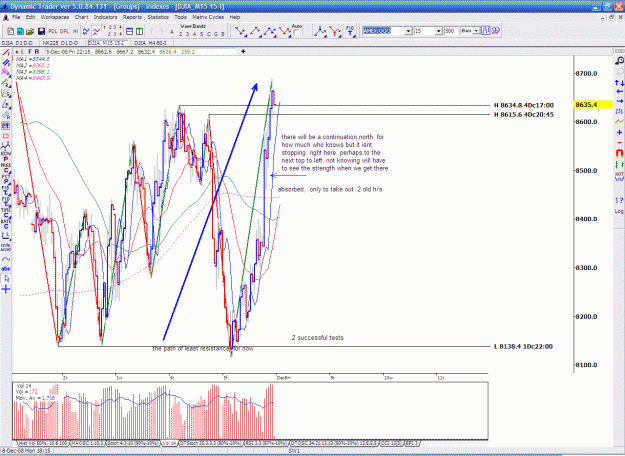Open the Vol 14 indicator tab
Image resolution: width=625 pixels, height=456 pixels.
[x=169, y=443]
